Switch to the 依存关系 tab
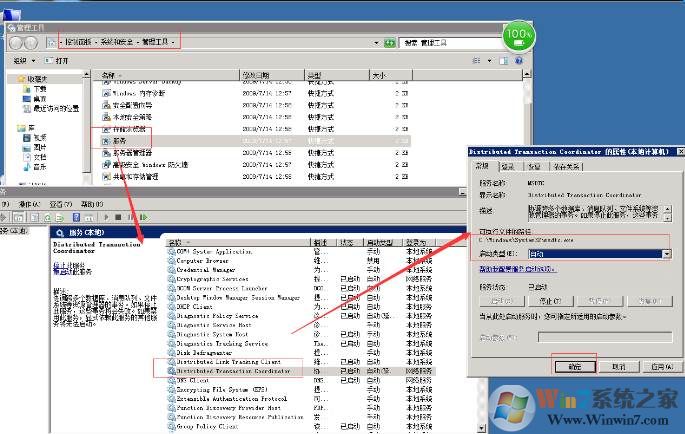 point(568,166)
